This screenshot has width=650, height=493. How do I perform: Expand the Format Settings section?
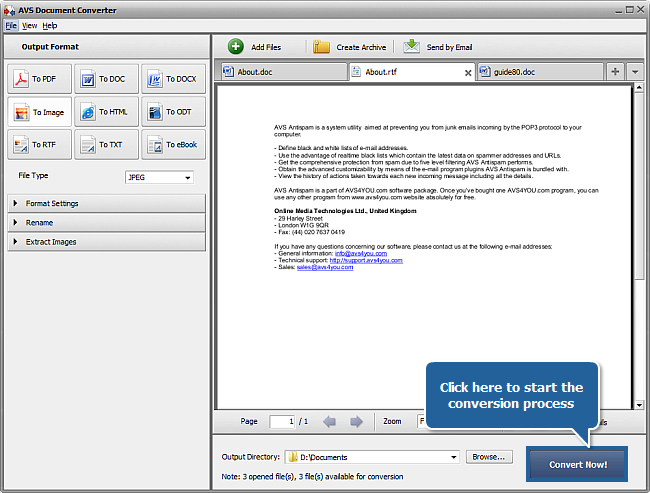(107, 203)
